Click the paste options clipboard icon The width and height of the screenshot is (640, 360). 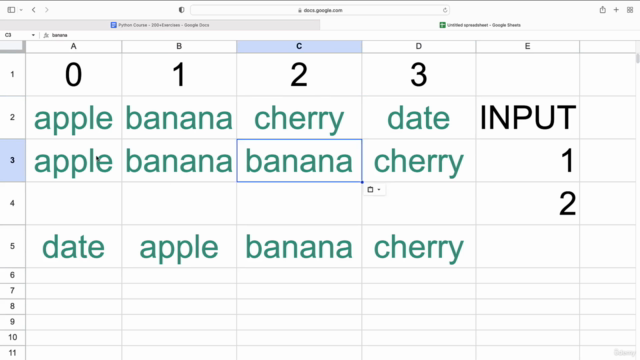370,189
